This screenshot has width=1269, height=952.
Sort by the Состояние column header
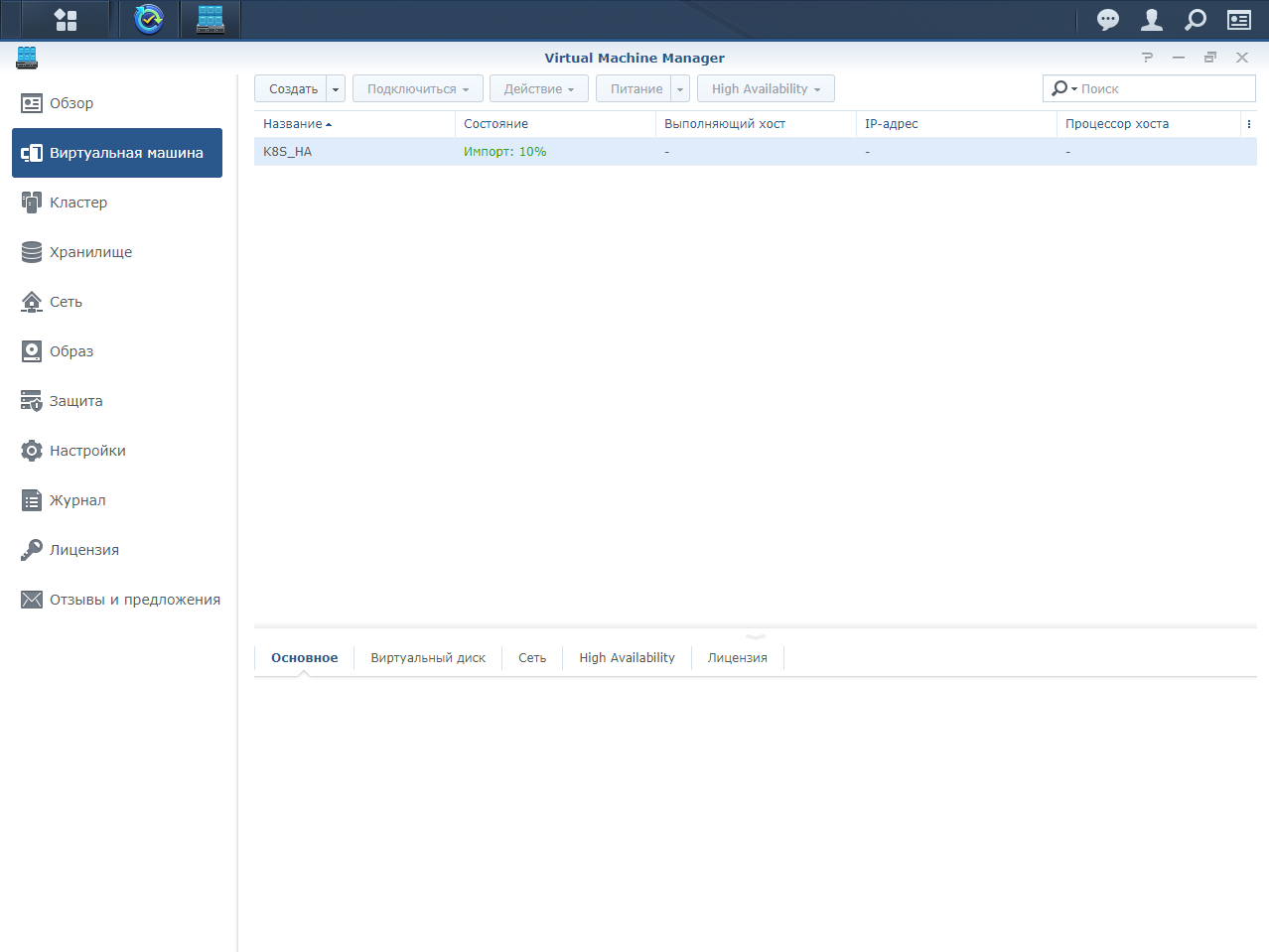pyautogui.click(x=555, y=124)
